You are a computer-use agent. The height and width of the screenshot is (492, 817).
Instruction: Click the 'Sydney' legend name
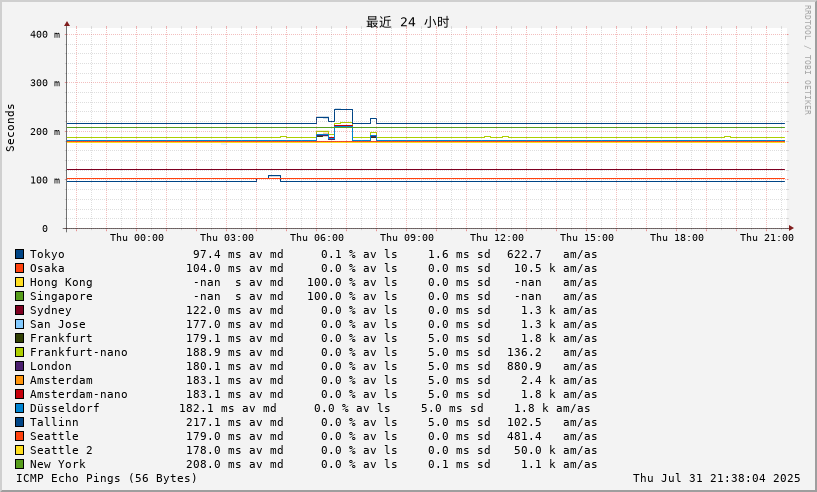click(x=51, y=311)
